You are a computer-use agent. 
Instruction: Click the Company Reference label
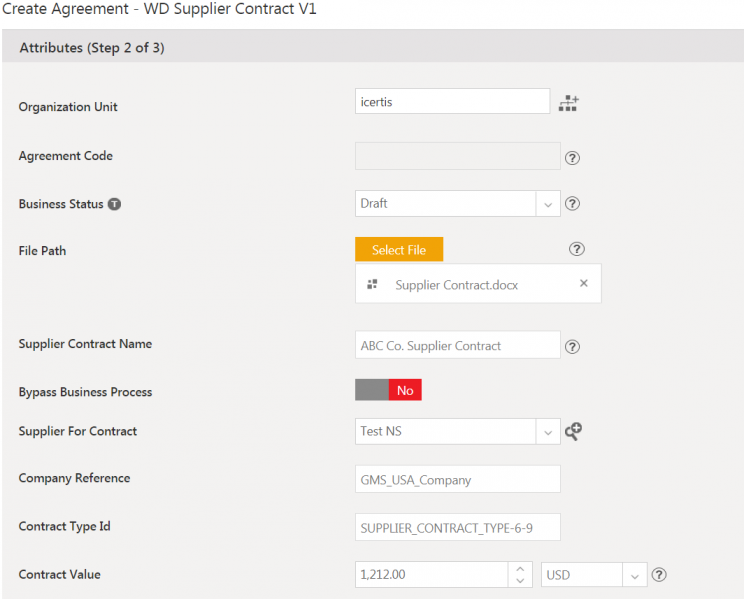tap(74, 478)
